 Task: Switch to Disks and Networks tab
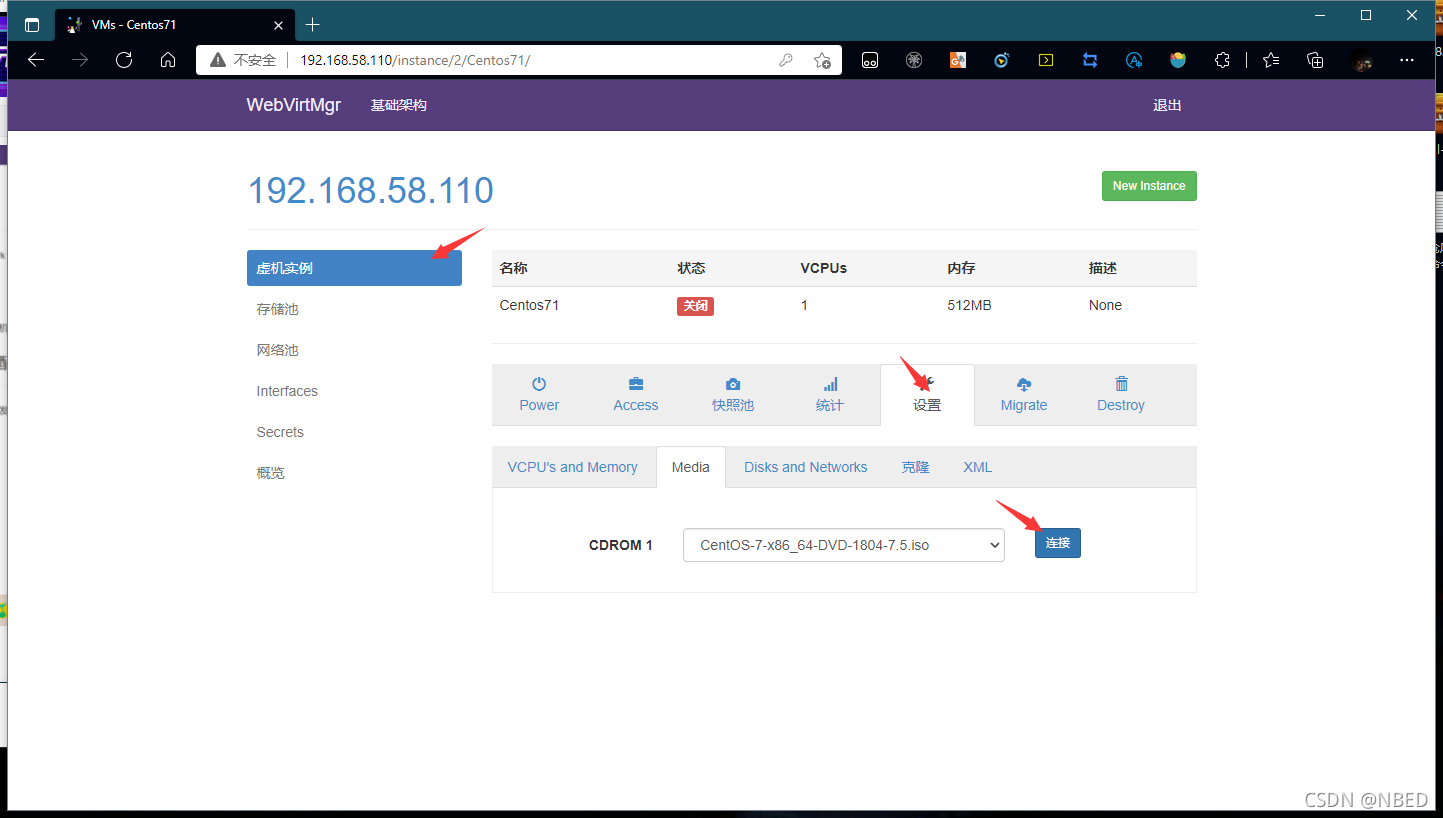point(806,467)
